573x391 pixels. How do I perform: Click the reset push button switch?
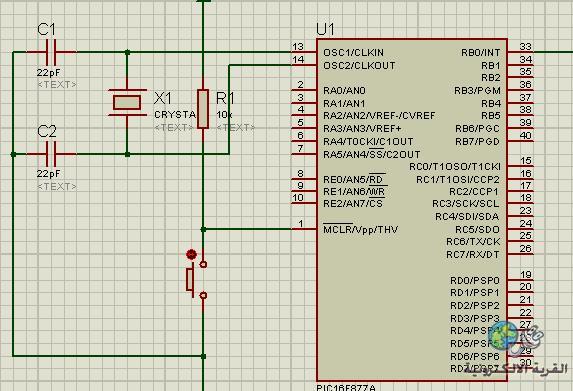tap(197, 280)
